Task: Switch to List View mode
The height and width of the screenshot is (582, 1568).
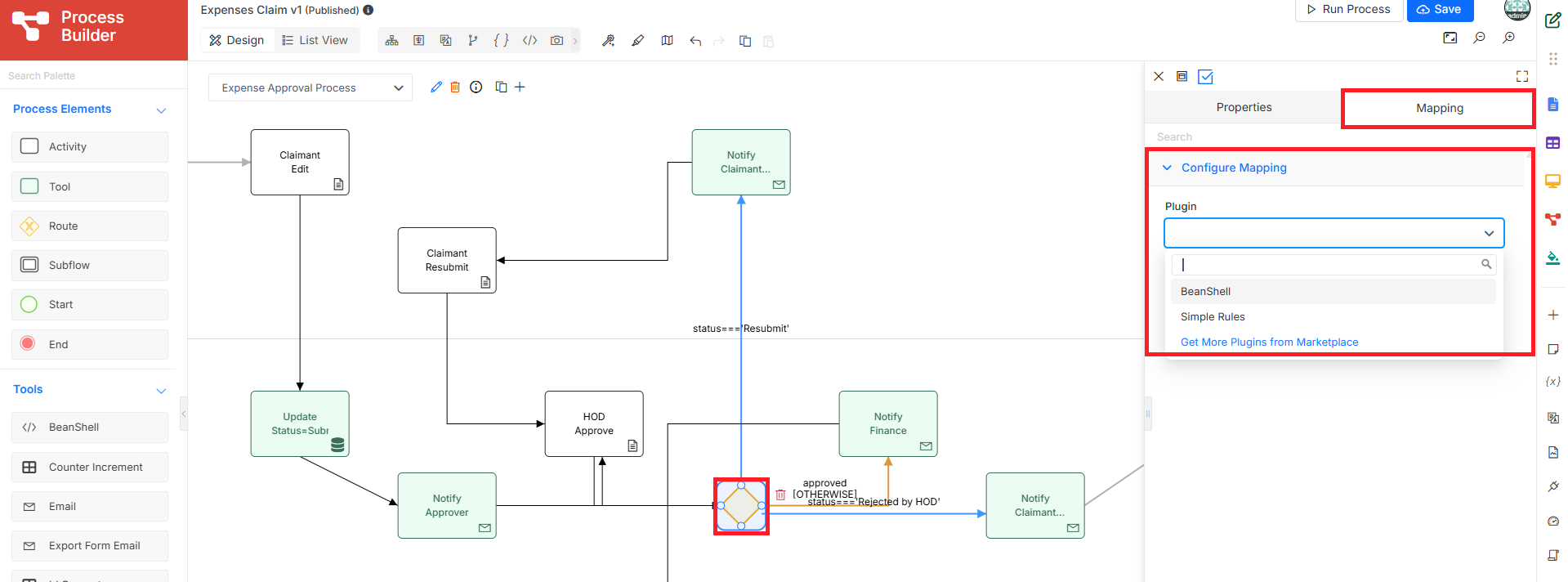Action: (315, 40)
